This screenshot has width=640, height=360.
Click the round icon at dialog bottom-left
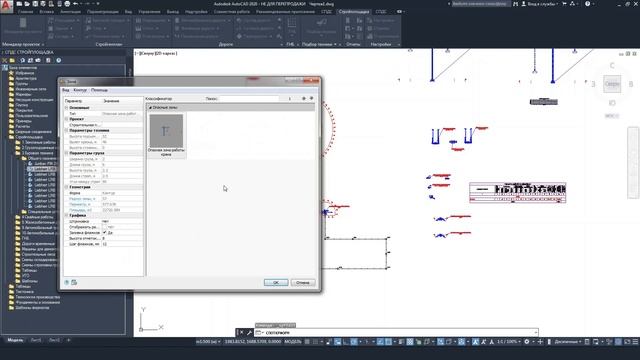[x=67, y=282]
